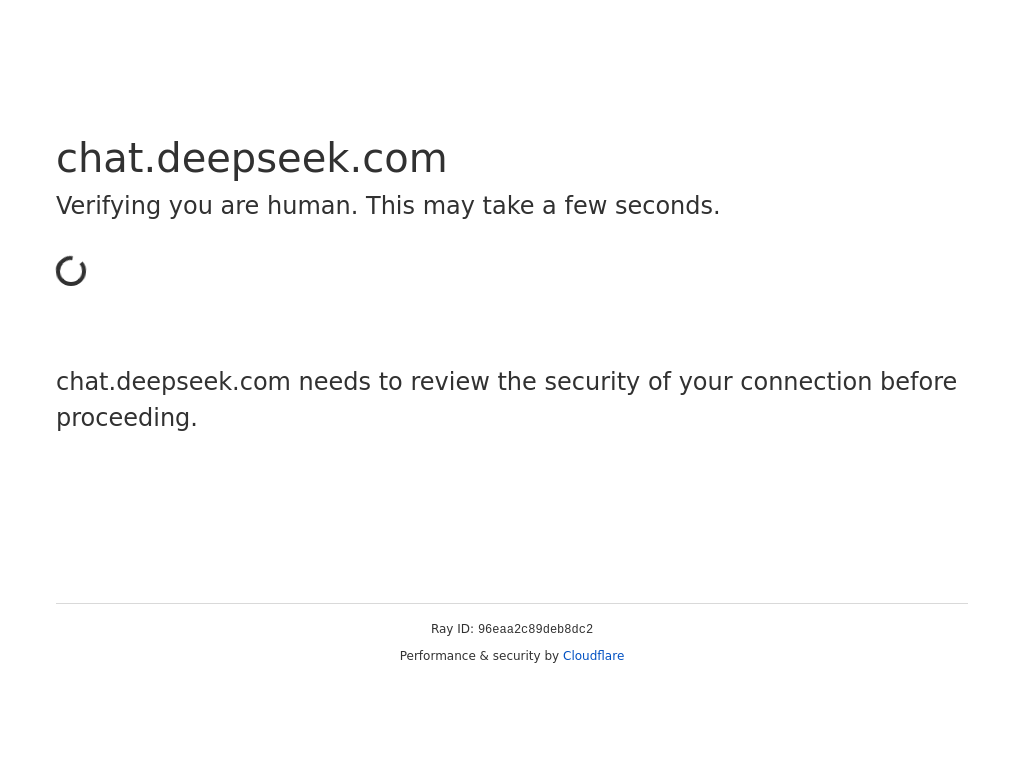1024x768 pixels.
Task: Click the word 'proceeding.' in the paragraph
Action: click(127, 418)
